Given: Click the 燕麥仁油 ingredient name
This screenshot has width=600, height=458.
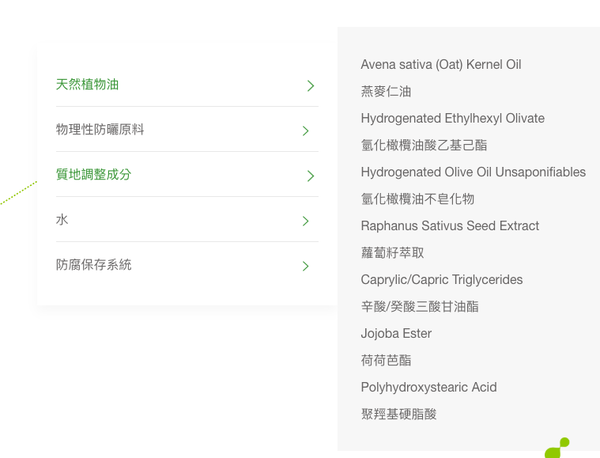Looking at the screenshot, I should pos(386,91).
